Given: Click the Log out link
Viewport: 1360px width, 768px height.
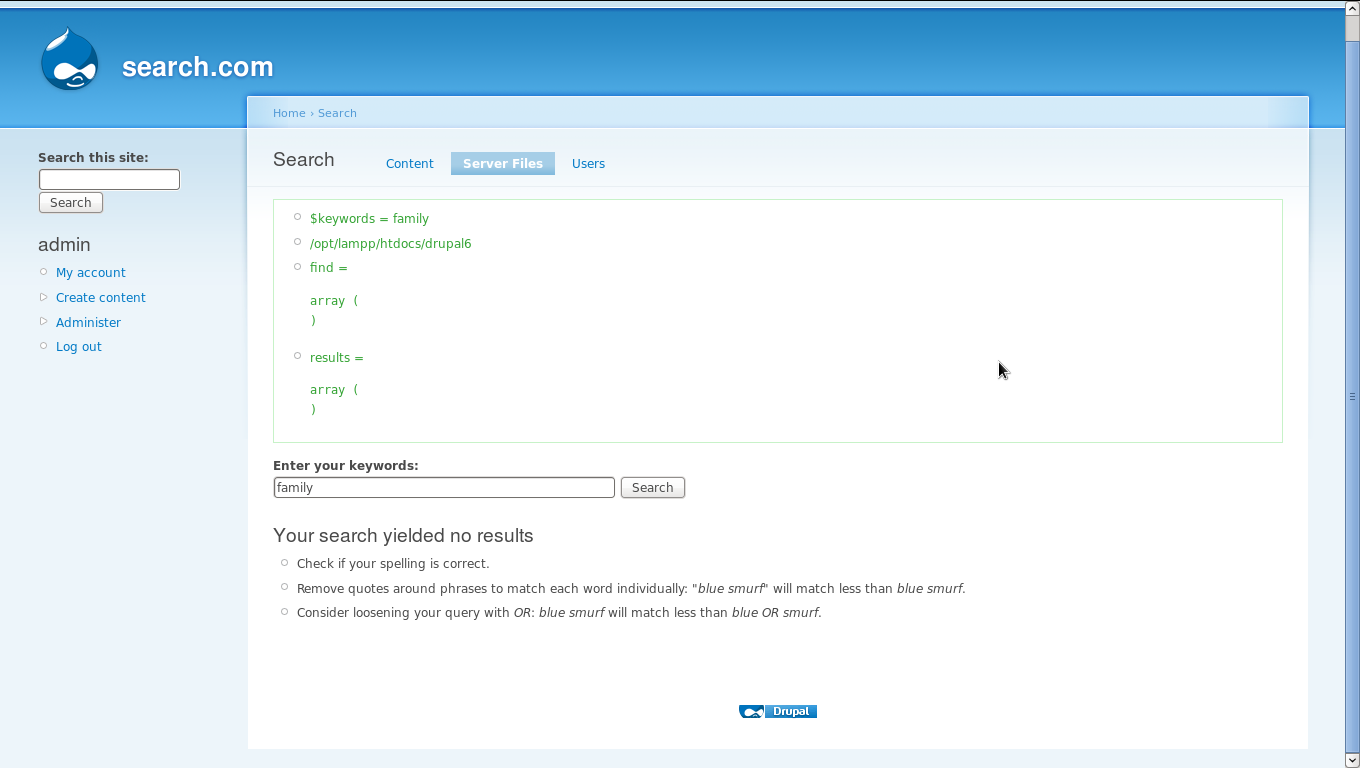Looking at the screenshot, I should [x=78, y=346].
